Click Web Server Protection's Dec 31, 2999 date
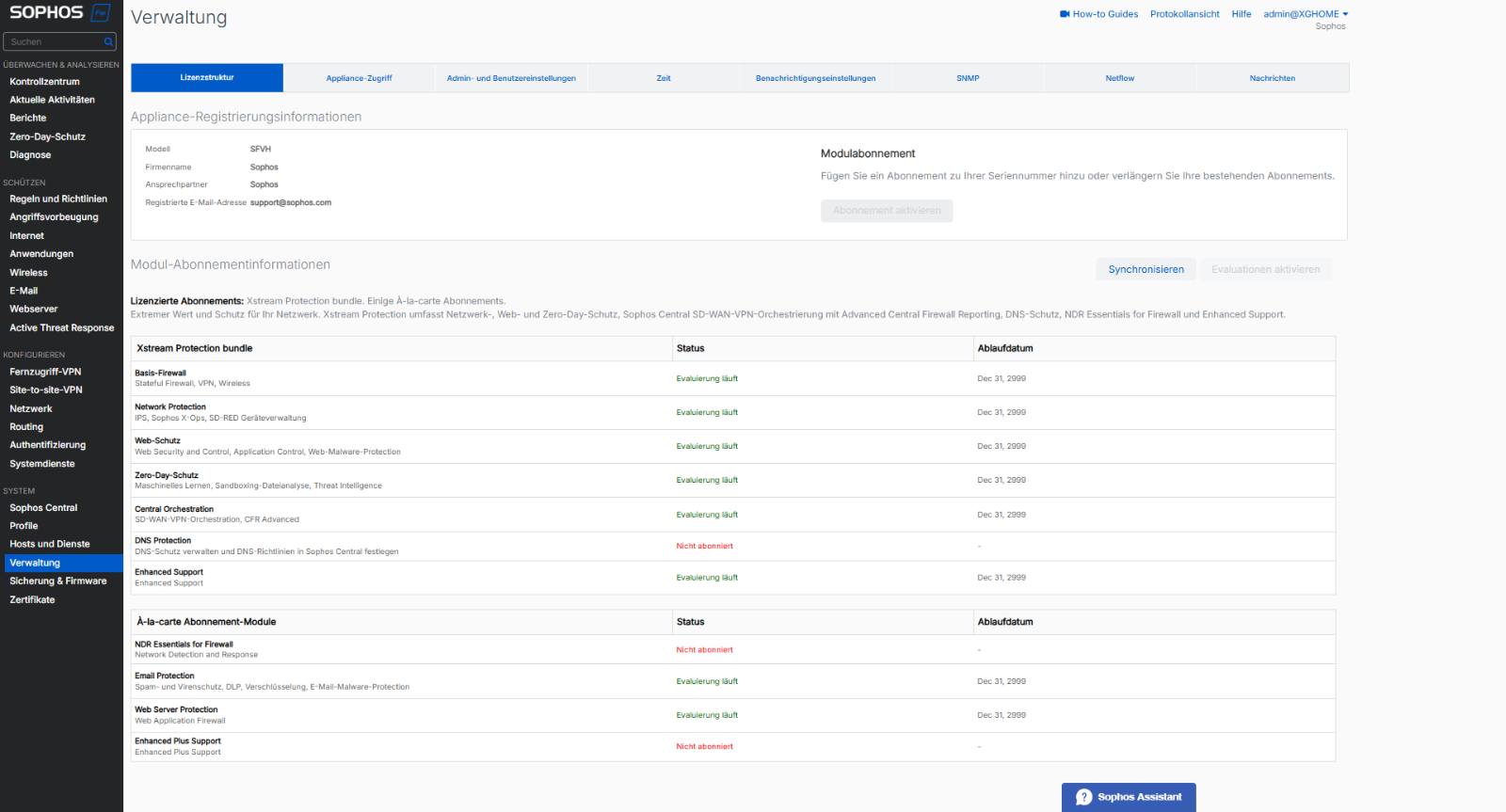 [1001, 715]
